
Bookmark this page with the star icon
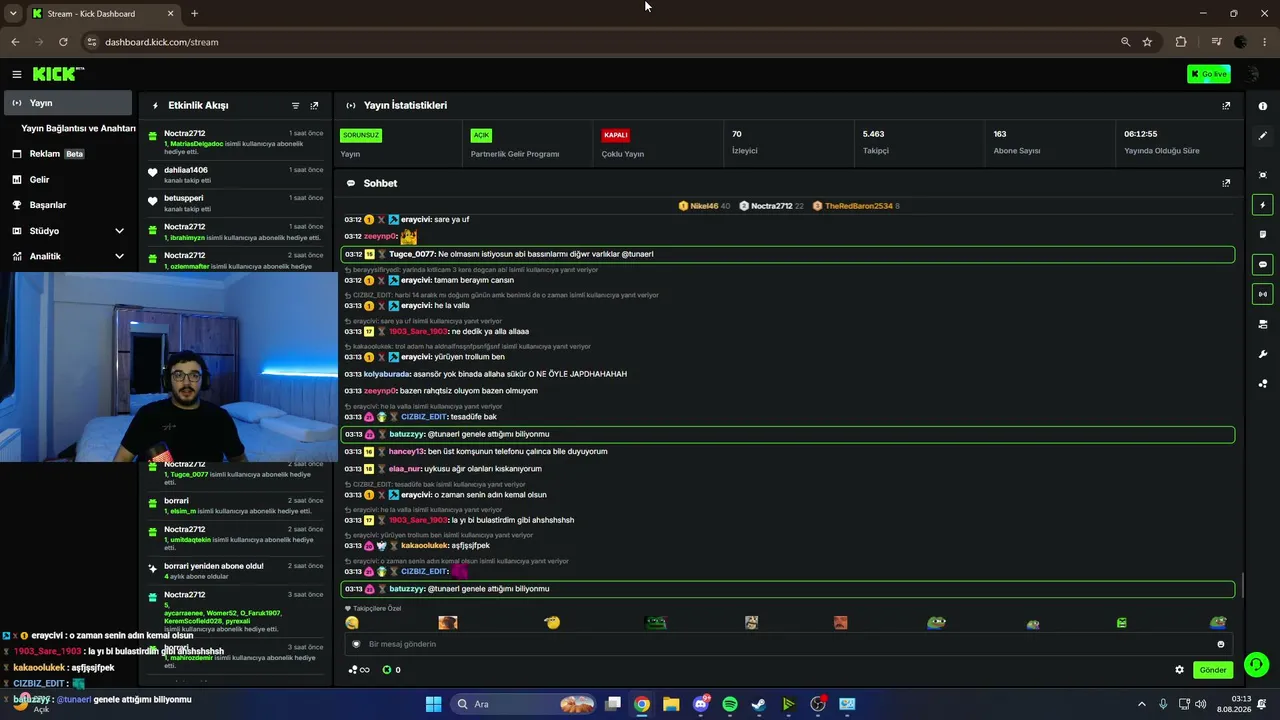1147,42
